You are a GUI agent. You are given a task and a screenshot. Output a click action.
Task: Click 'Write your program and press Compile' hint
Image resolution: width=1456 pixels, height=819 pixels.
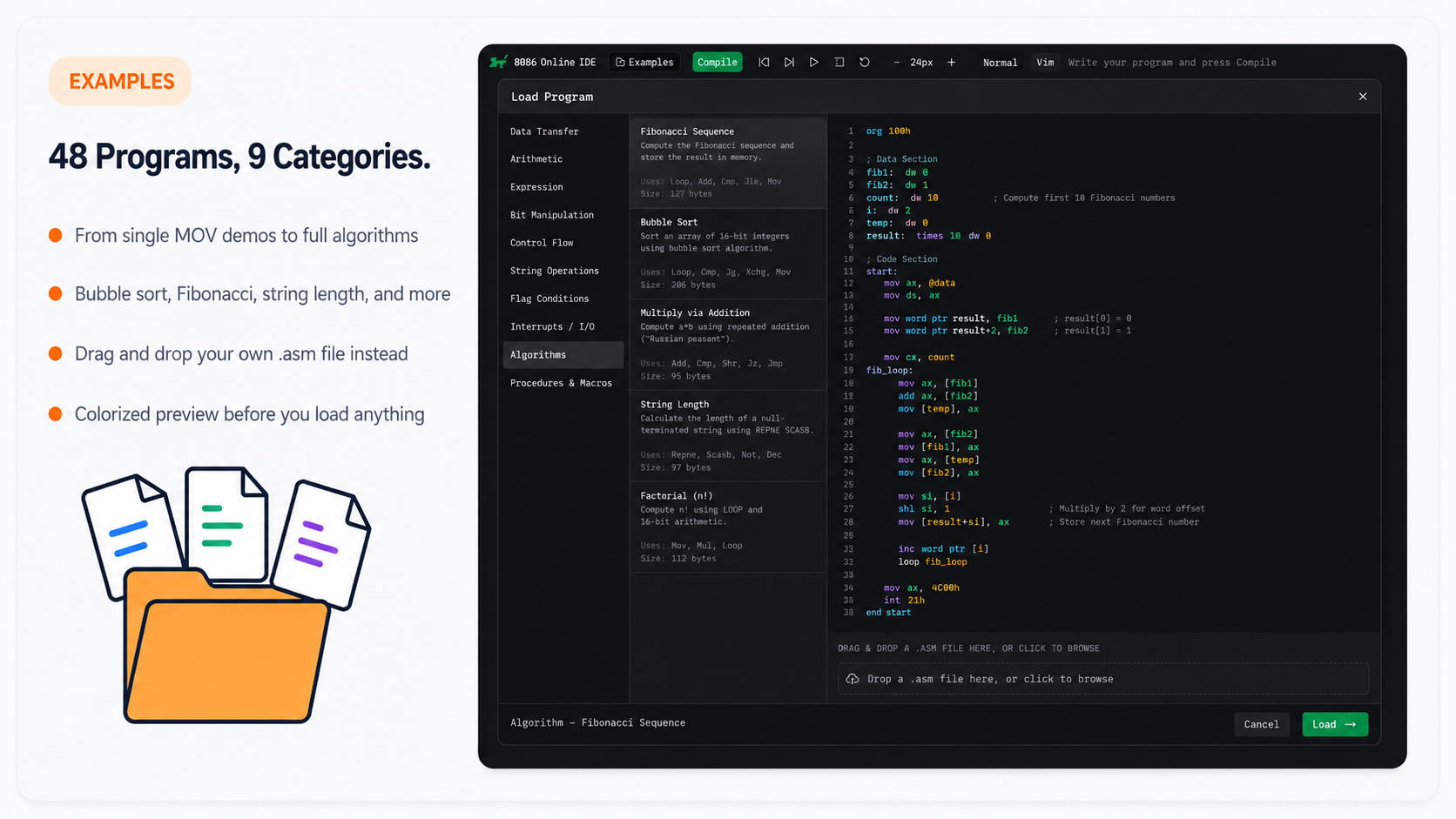1172,63
